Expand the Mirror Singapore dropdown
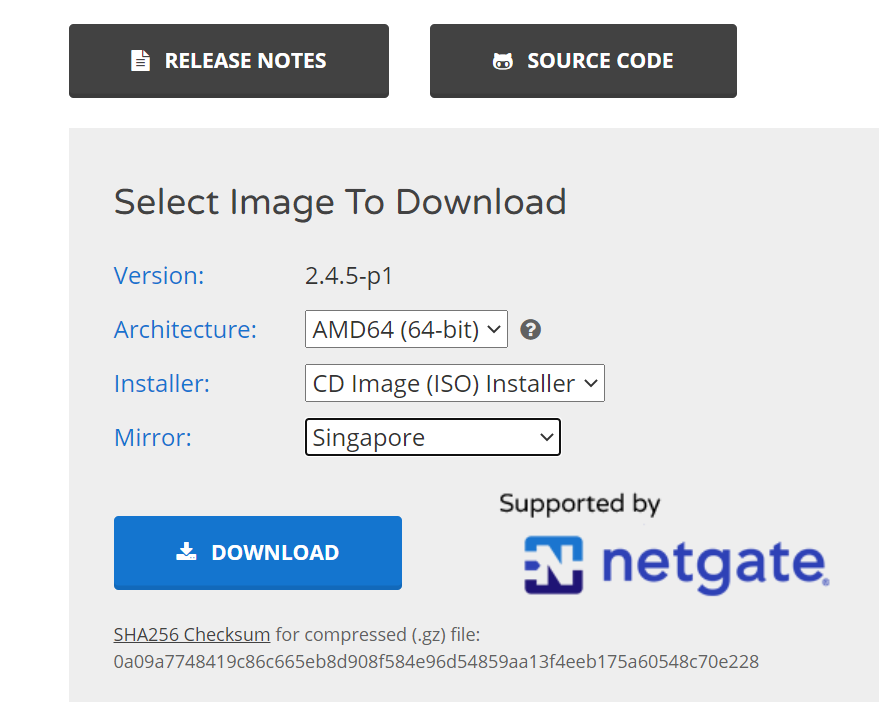The image size is (891, 702). [432, 437]
